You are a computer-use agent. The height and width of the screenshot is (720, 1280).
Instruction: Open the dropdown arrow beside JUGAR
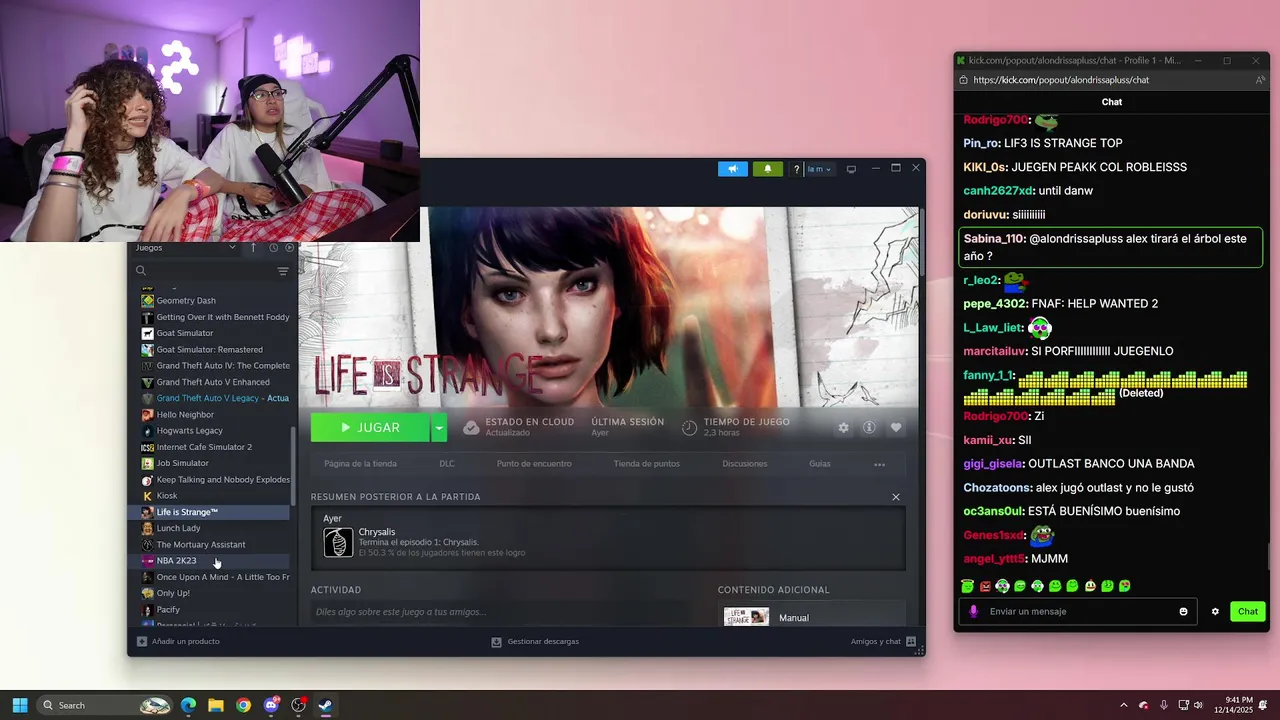pyautogui.click(x=438, y=428)
